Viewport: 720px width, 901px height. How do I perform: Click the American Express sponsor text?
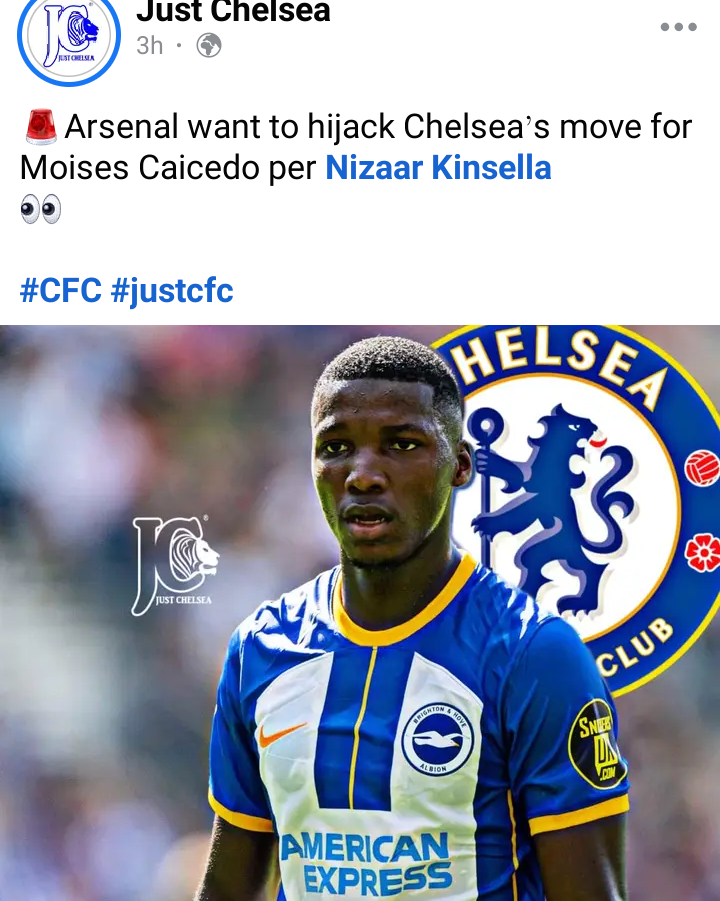coord(366,860)
